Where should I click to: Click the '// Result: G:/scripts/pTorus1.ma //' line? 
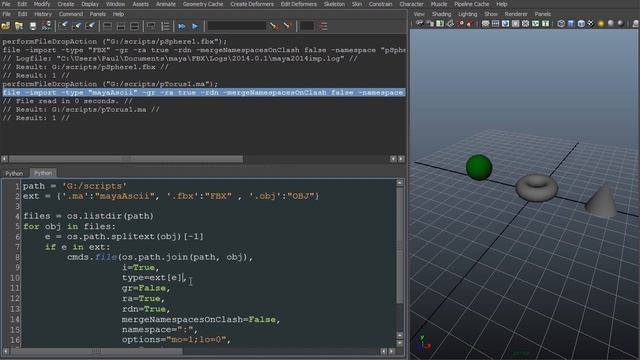point(81,109)
